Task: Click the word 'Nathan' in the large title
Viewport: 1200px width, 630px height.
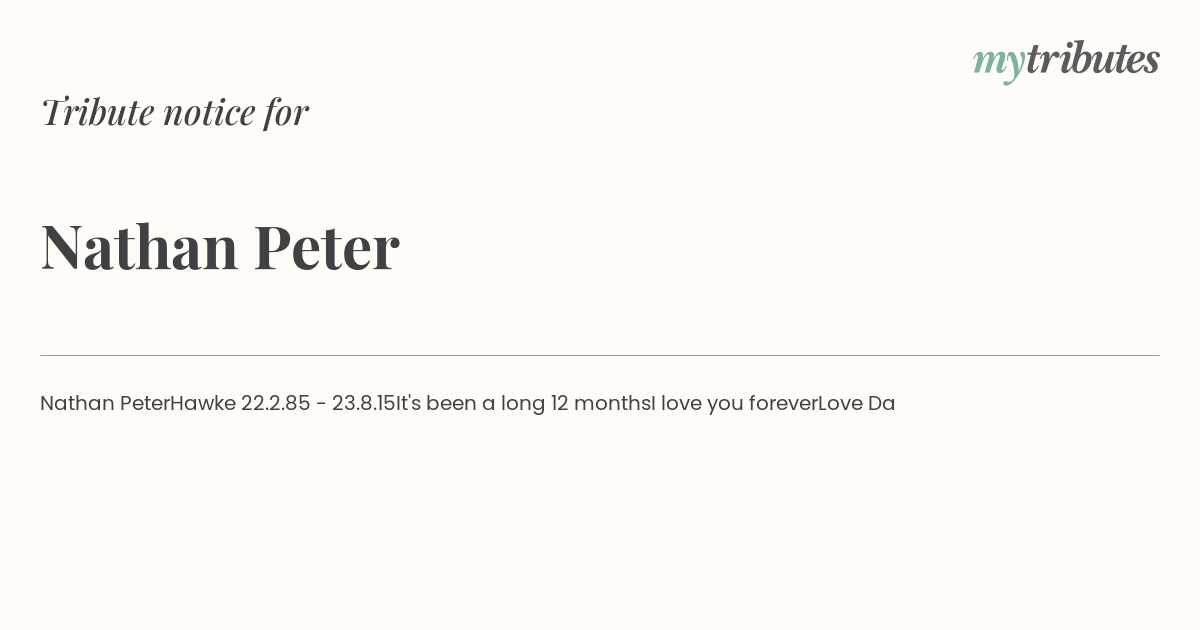Action: point(139,247)
